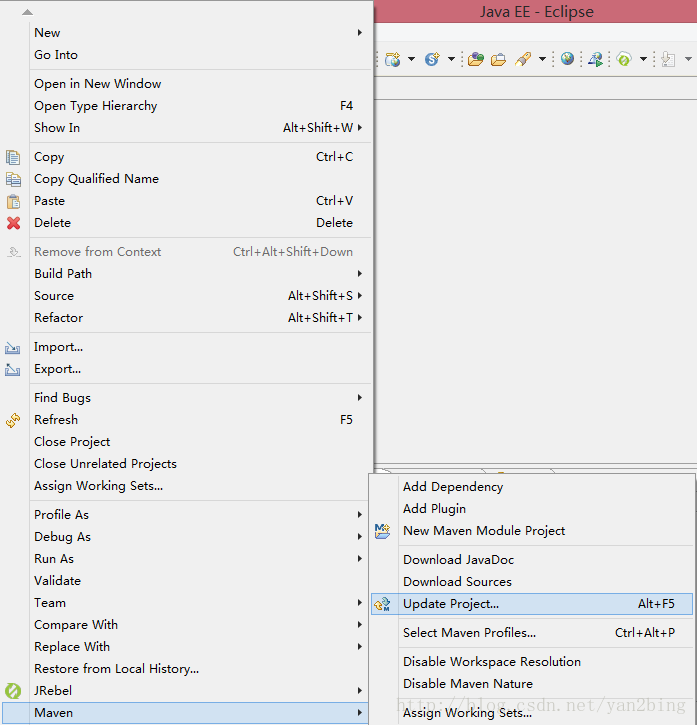
Task: Open dropdown beside New Servlet icon
Action: [x=451, y=59]
